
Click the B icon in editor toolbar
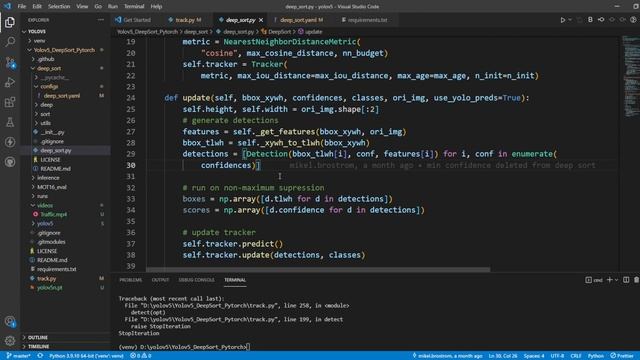(x=590, y=20)
